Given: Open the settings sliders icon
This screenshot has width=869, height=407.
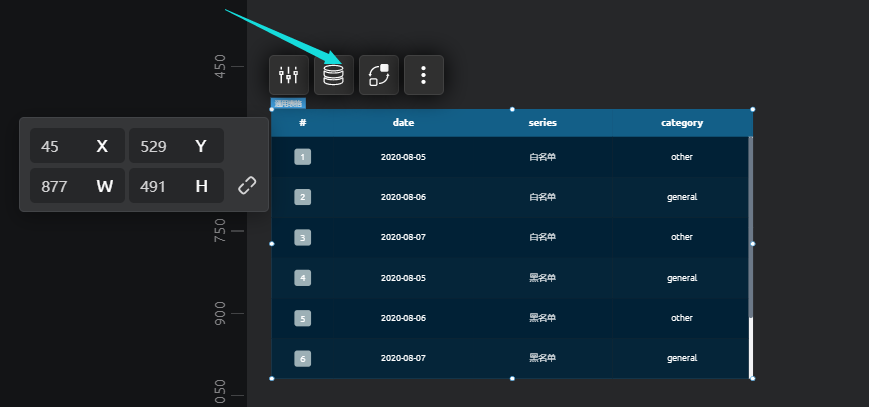Looking at the screenshot, I should [x=289, y=75].
